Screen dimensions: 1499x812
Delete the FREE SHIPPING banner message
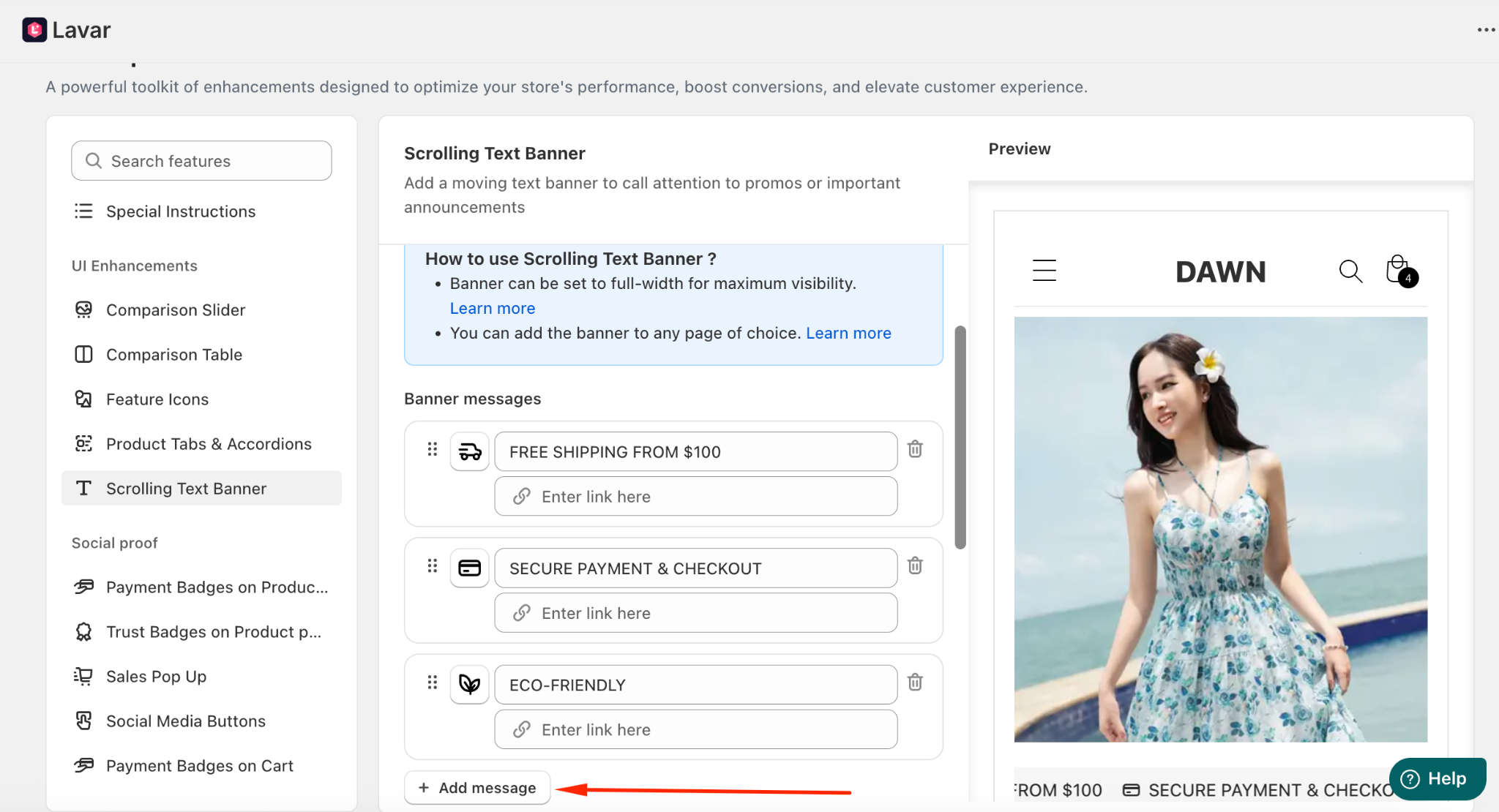[x=915, y=449]
